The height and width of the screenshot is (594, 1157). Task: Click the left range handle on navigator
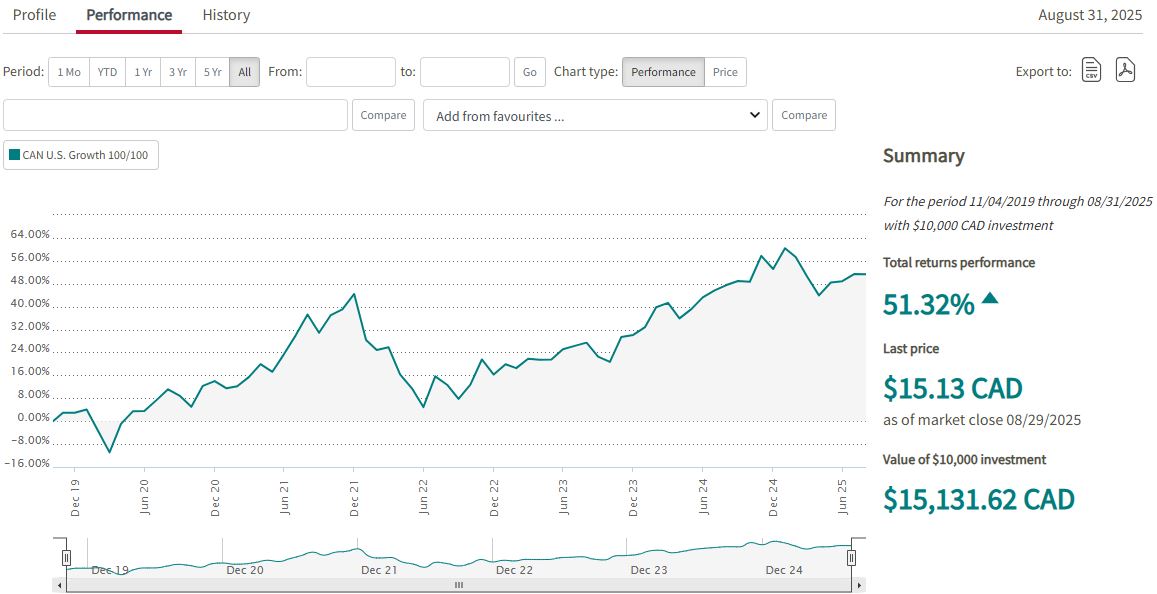(67, 557)
